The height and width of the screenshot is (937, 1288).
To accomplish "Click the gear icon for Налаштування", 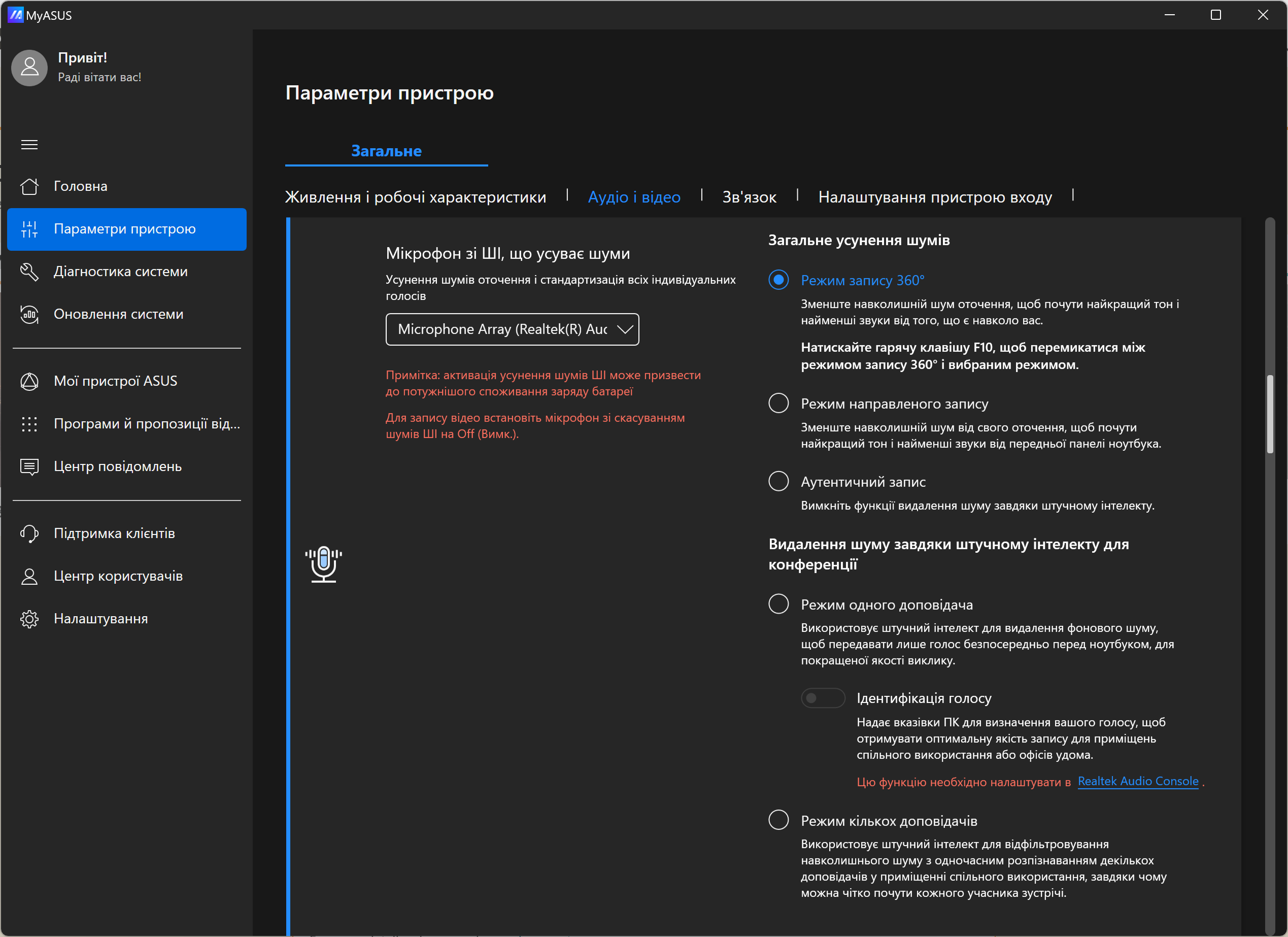I will [29, 619].
